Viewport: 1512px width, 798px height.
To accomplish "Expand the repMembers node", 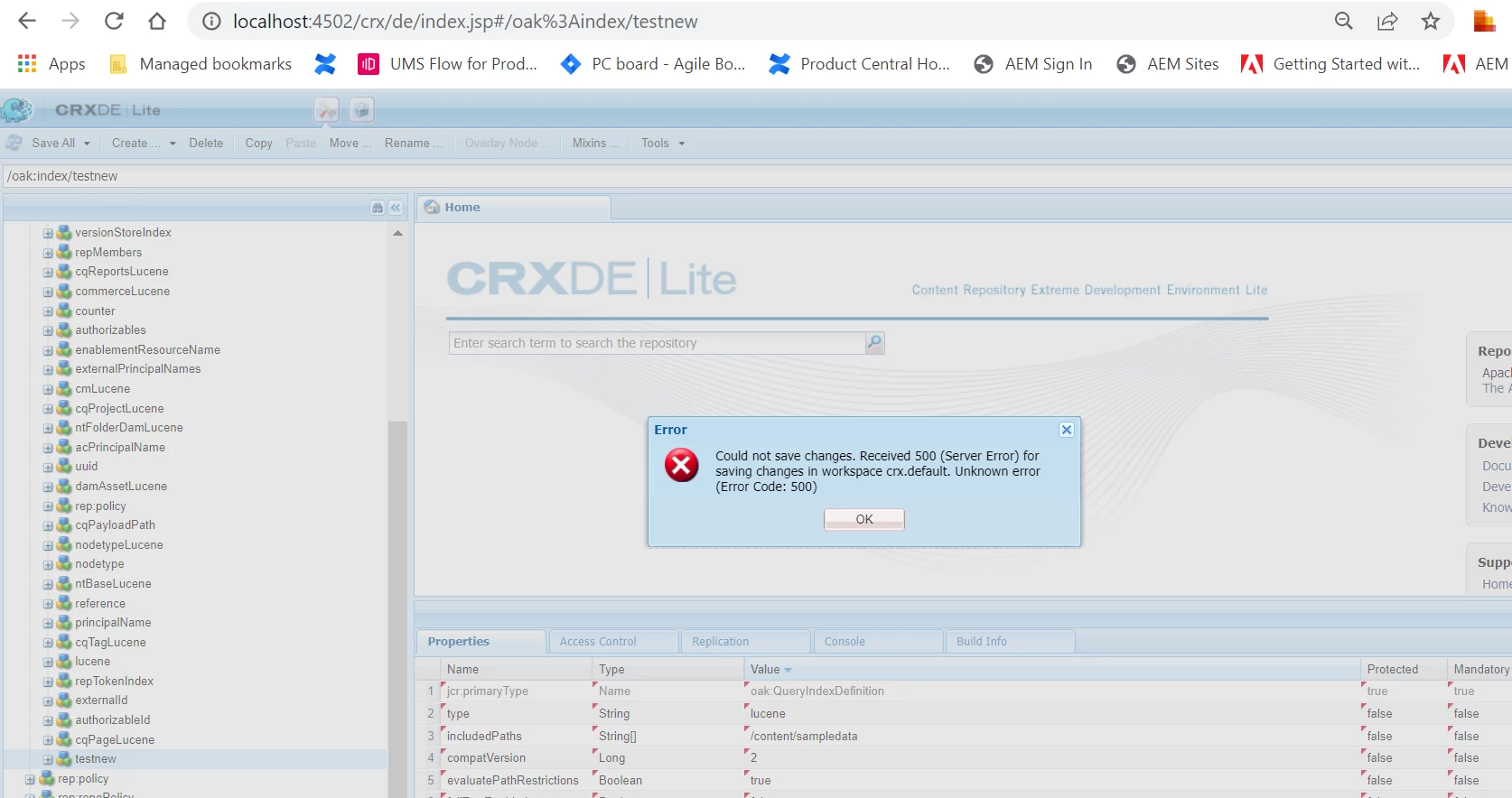I will 48,253.
